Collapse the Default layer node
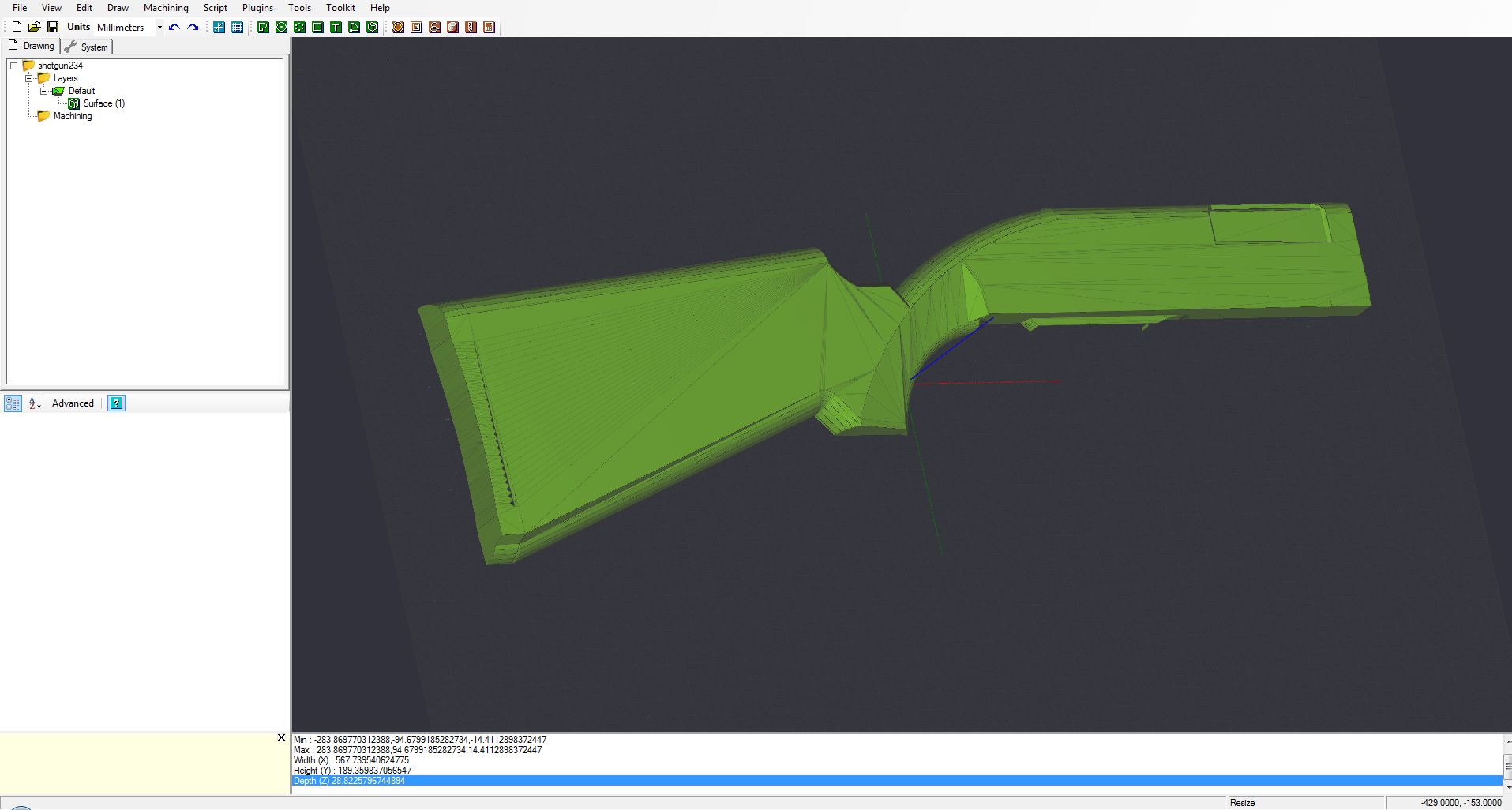 tap(44, 91)
